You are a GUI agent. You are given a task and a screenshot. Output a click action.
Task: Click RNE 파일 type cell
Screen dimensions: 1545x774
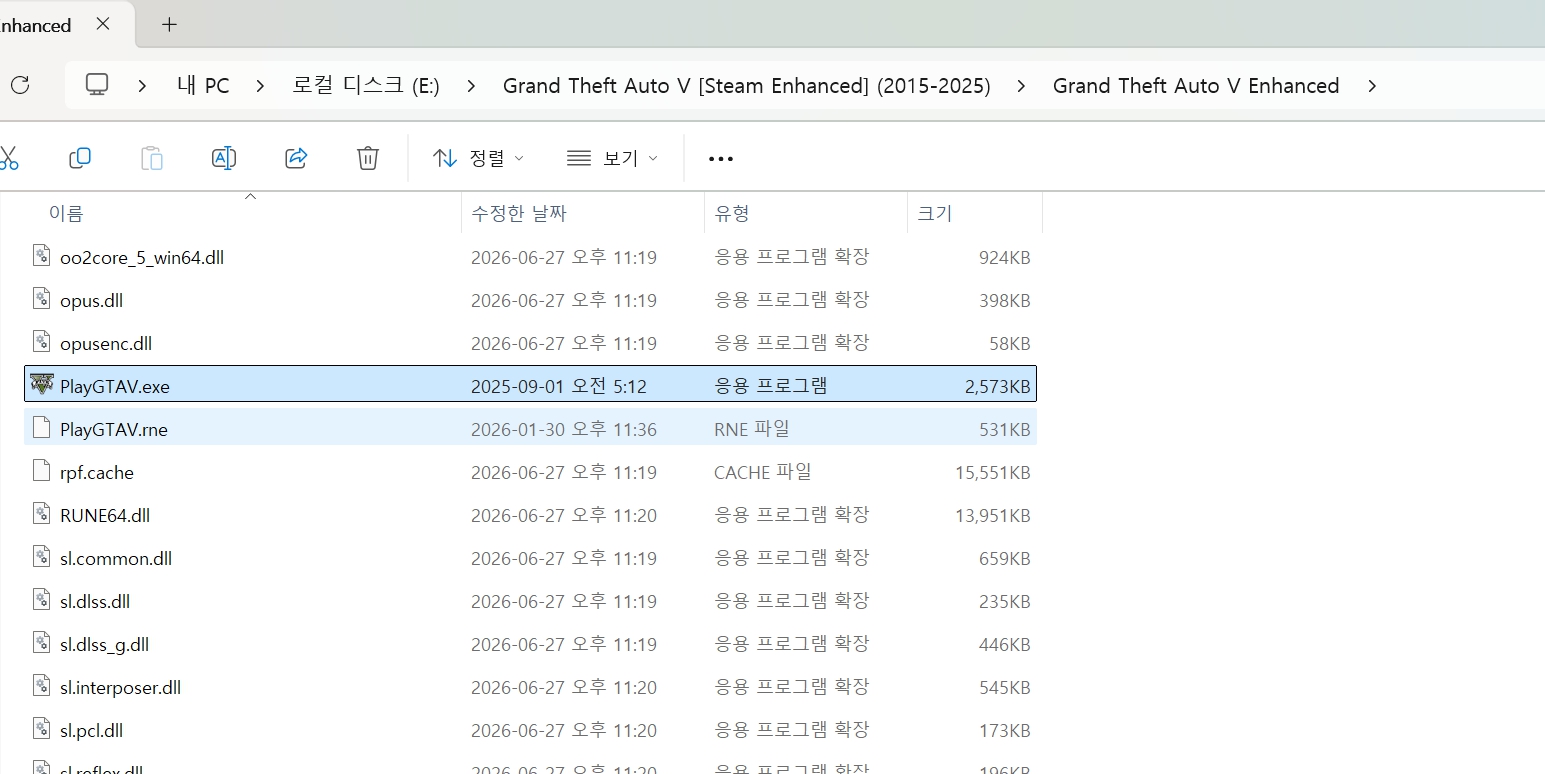[752, 429]
